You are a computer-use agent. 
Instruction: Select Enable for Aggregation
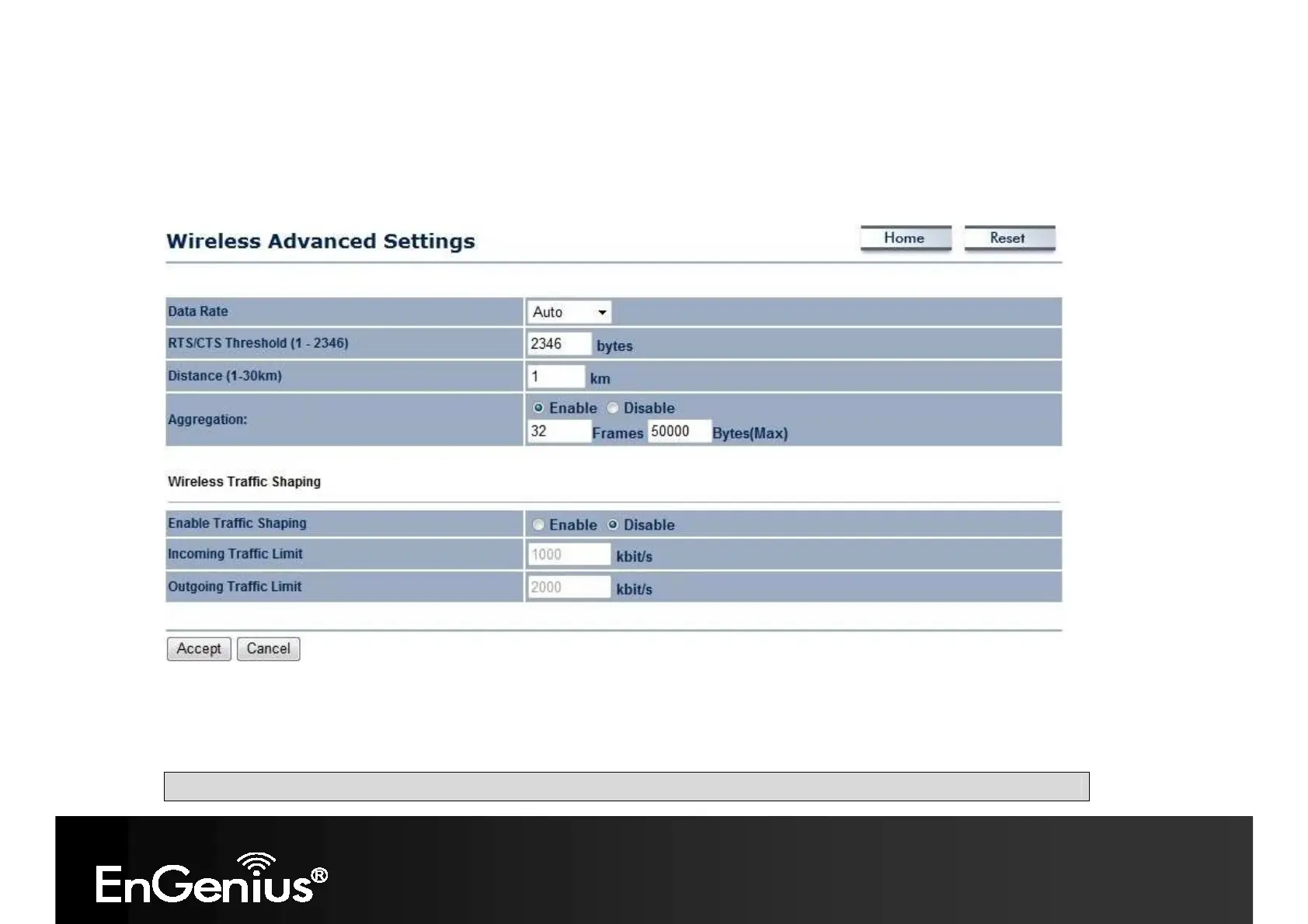(538, 408)
